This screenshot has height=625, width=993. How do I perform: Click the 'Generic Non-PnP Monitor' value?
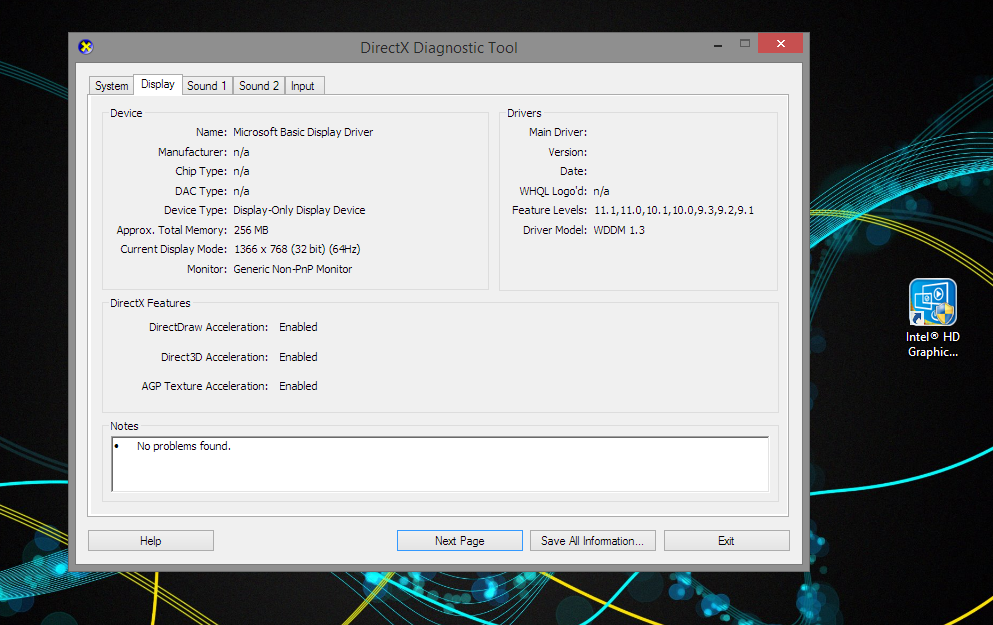[x=293, y=269]
